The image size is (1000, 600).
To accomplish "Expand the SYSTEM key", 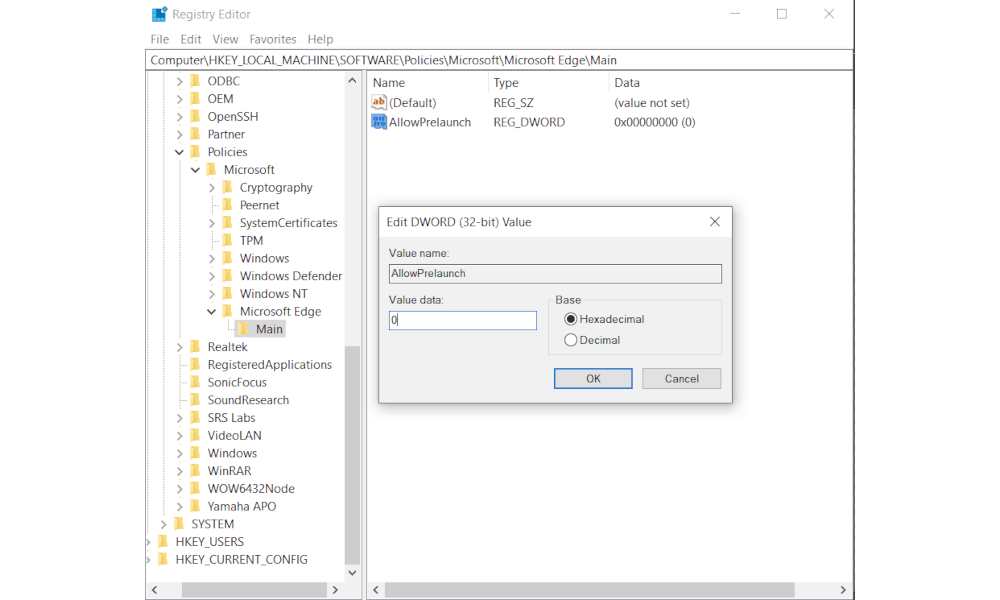I will click(x=163, y=524).
